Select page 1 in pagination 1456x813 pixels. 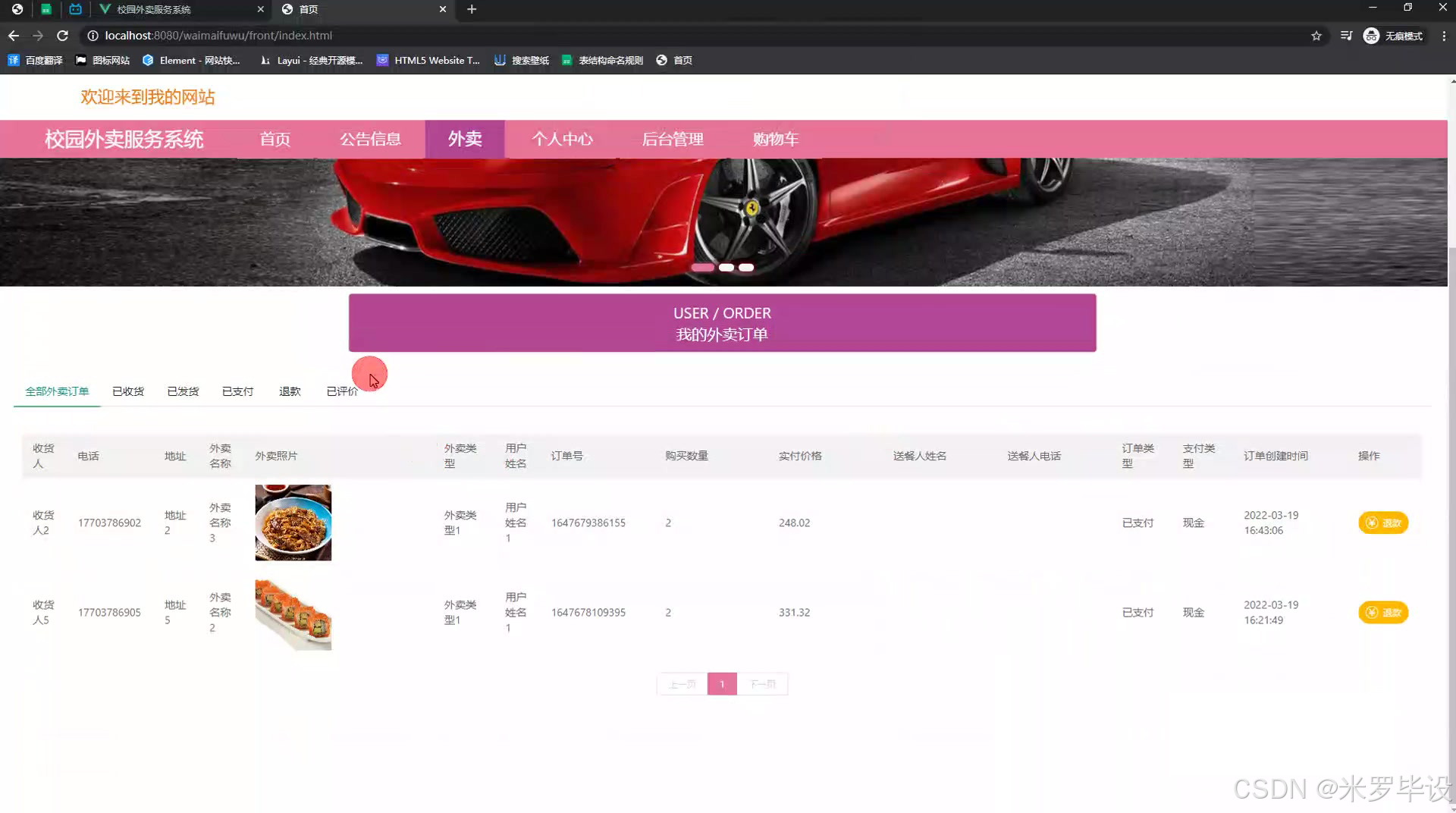click(x=722, y=684)
